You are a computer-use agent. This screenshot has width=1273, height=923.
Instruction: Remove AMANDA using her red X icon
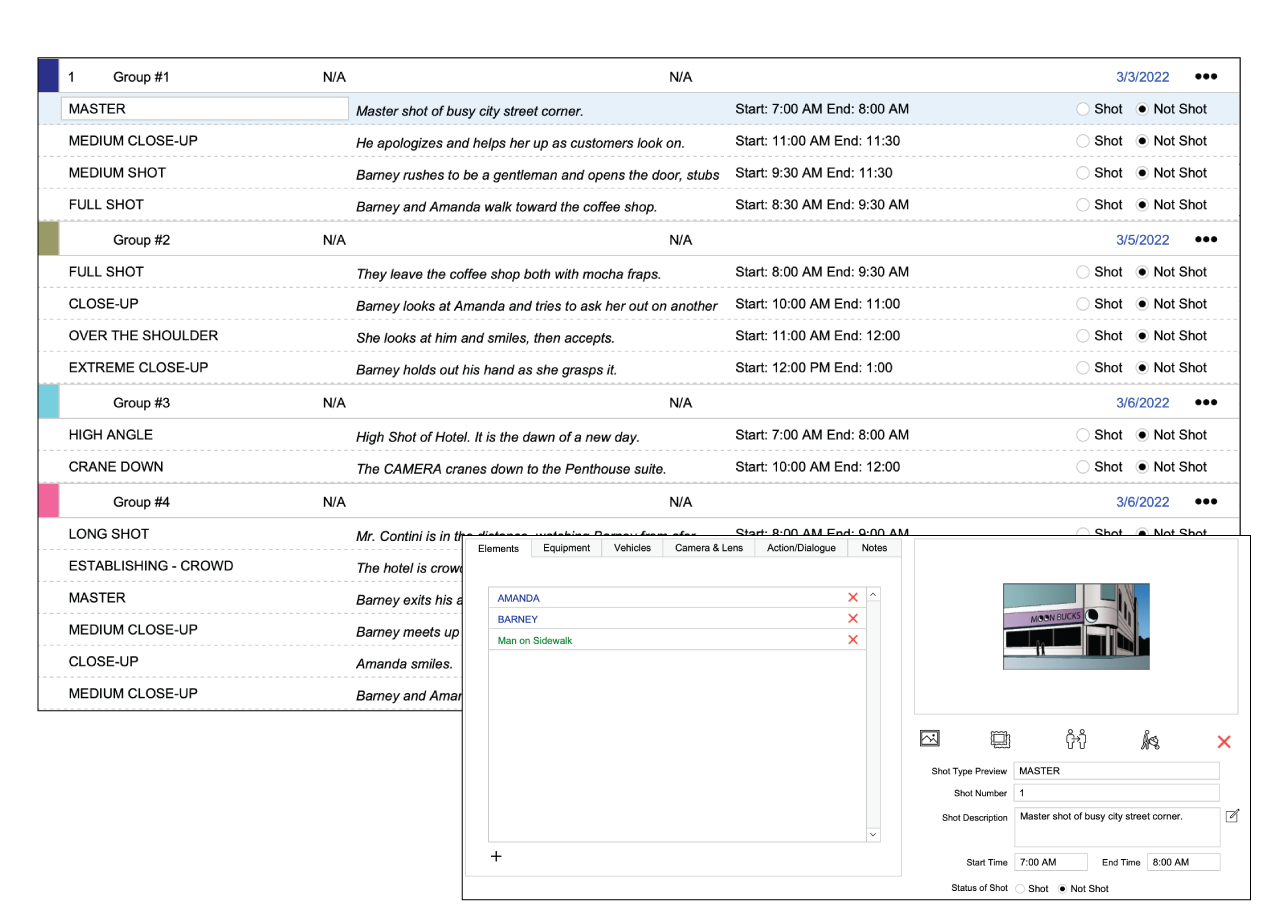(x=852, y=597)
